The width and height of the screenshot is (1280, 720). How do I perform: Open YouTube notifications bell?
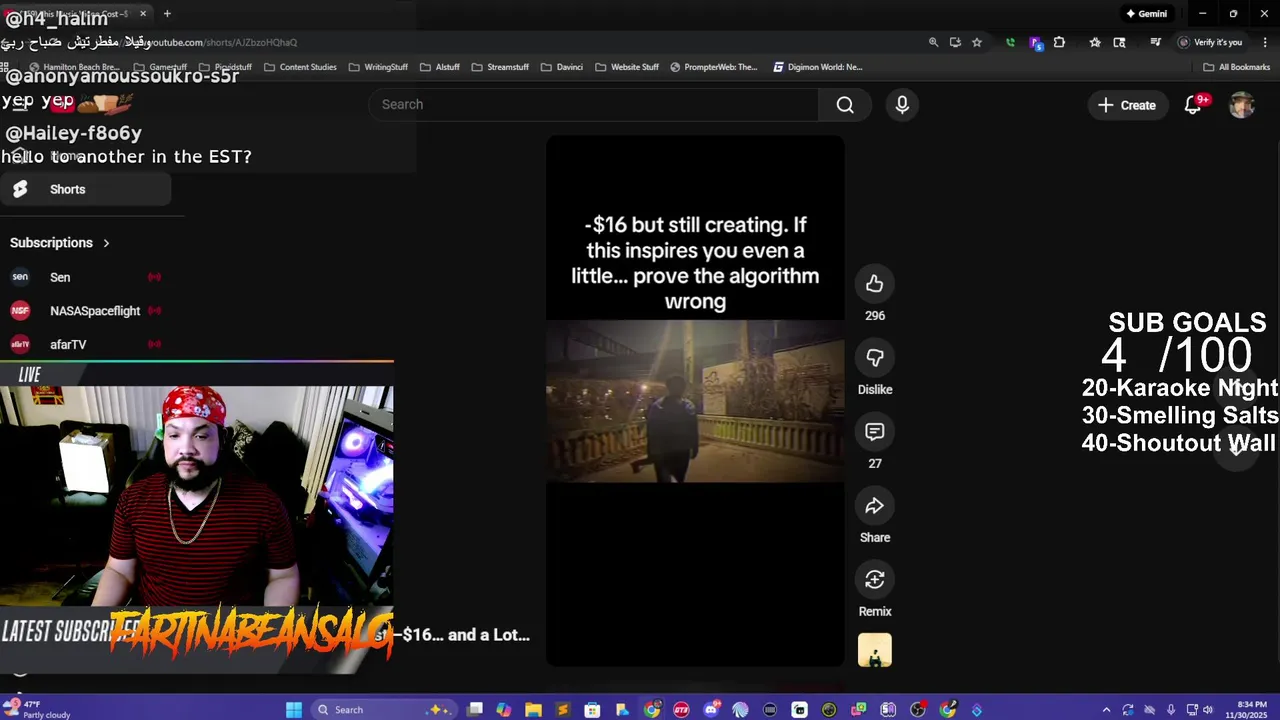click(1193, 105)
